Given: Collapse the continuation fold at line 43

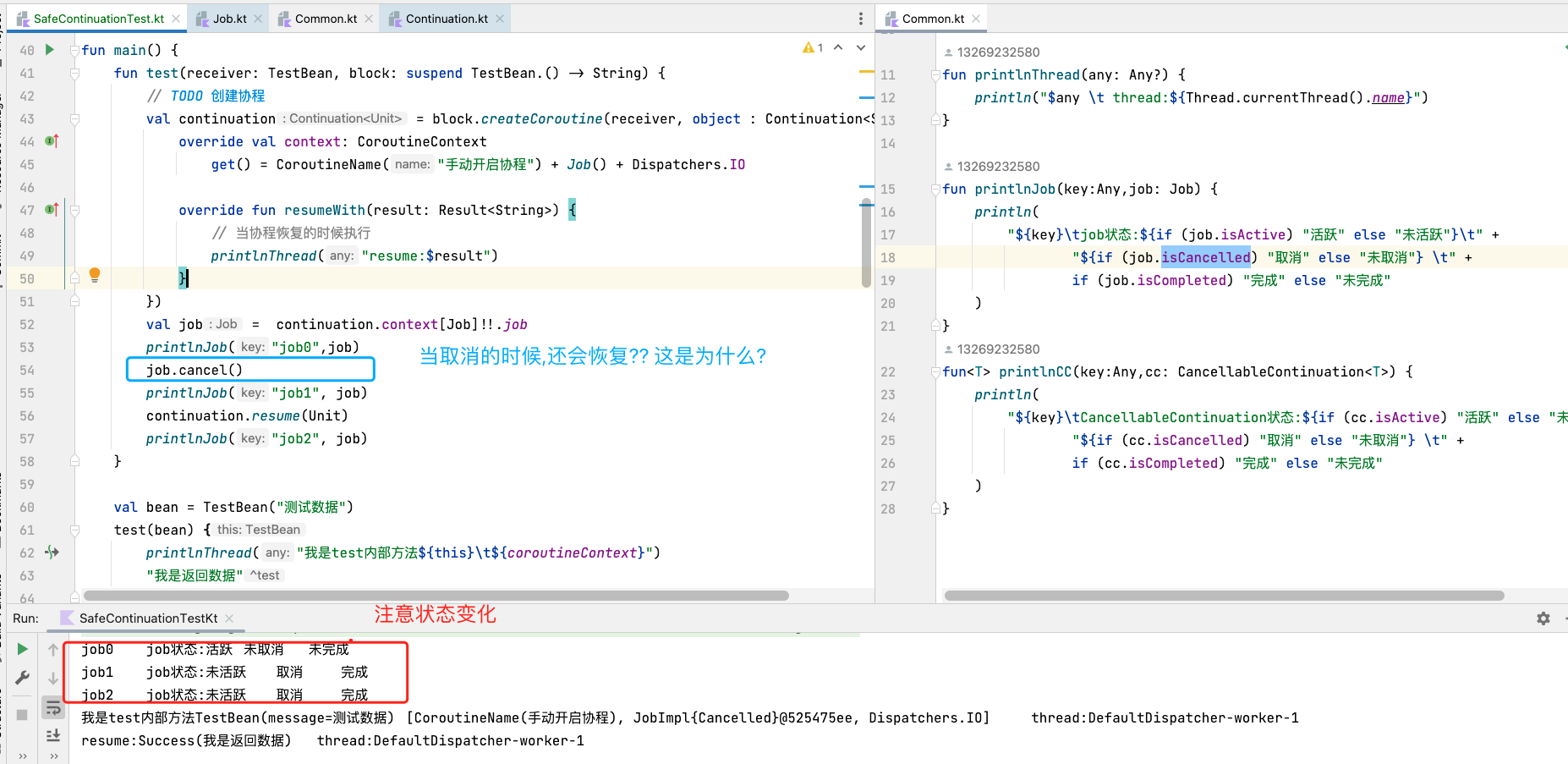Looking at the screenshot, I should point(74,119).
